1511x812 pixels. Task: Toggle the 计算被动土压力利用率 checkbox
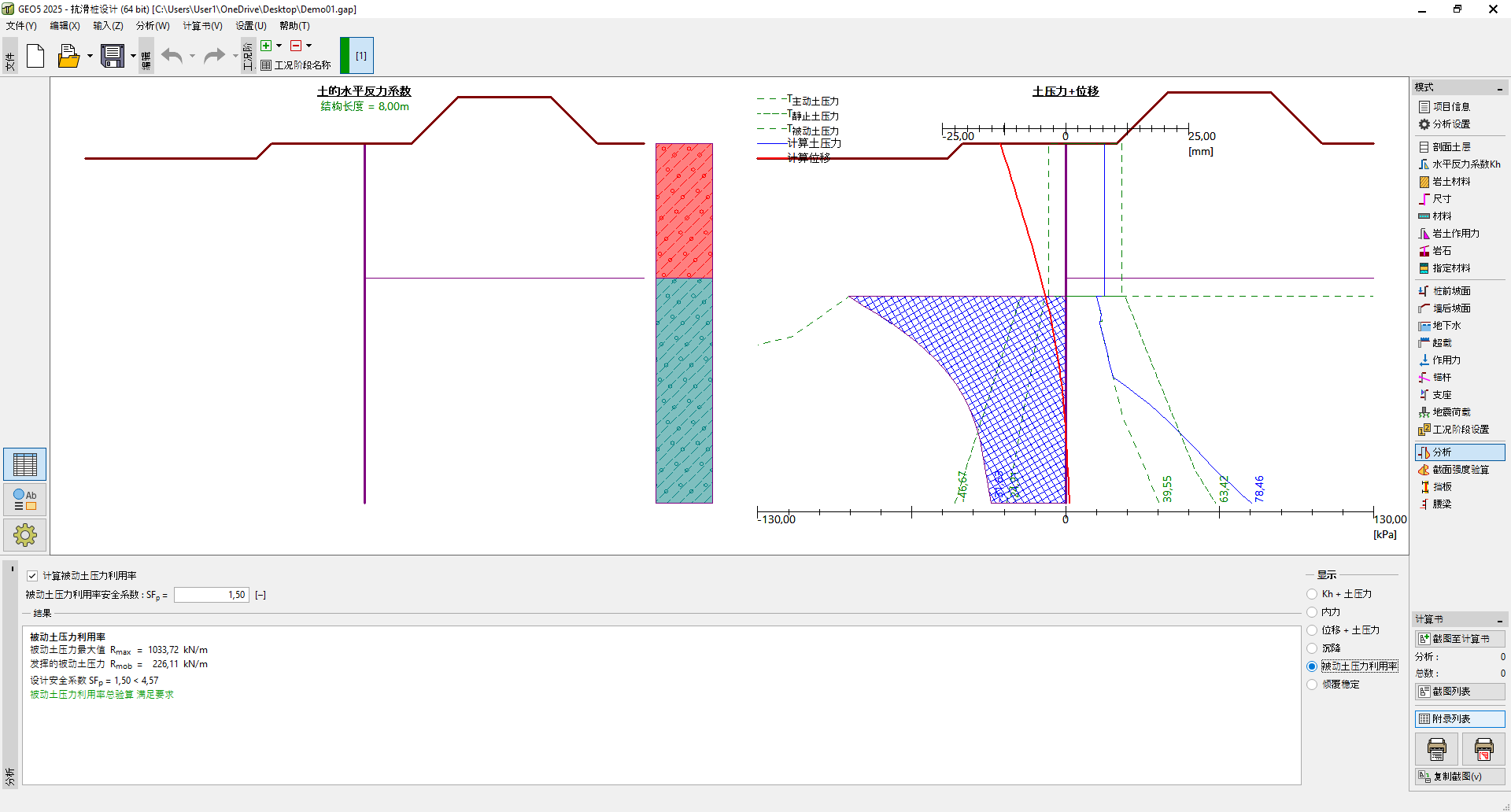(32, 576)
